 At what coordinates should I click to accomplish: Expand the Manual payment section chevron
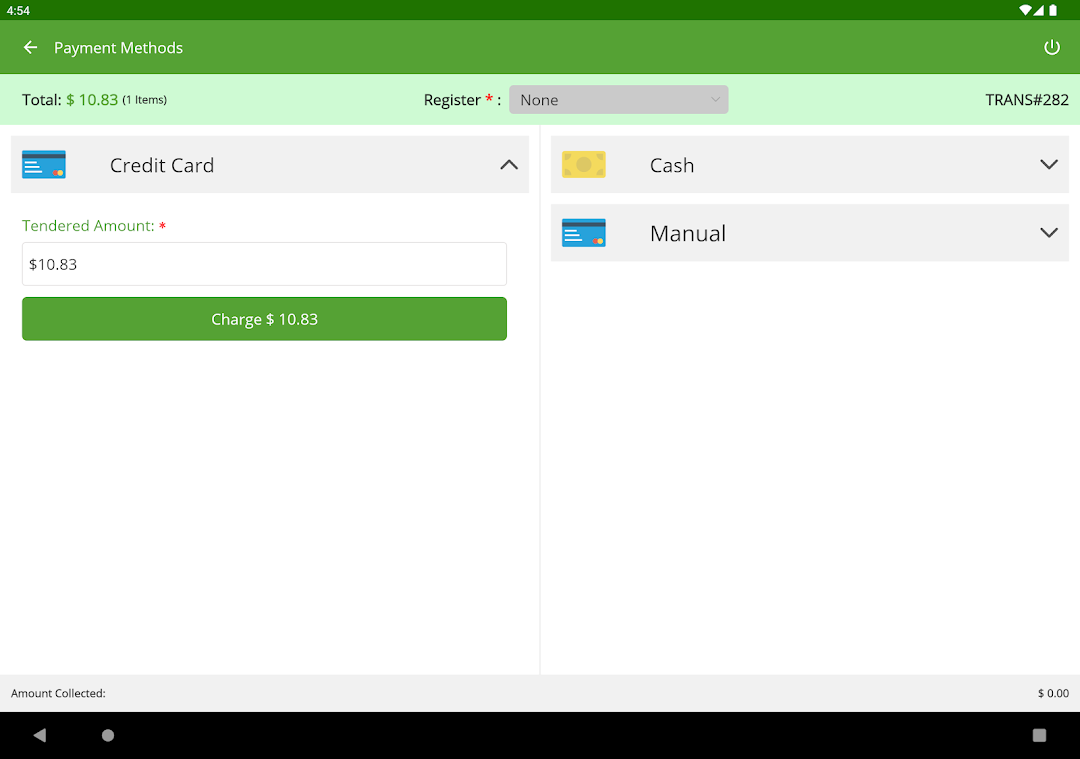1048,233
